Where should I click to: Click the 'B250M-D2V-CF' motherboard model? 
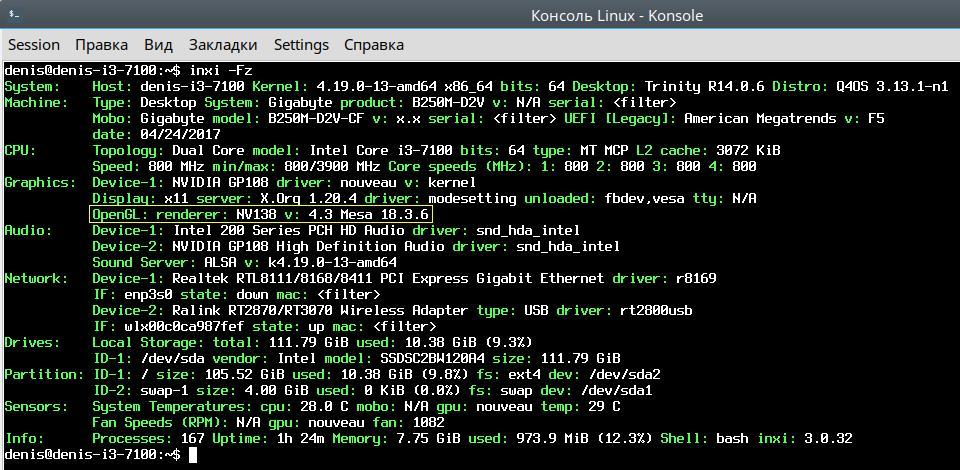pyautogui.click(x=316, y=118)
